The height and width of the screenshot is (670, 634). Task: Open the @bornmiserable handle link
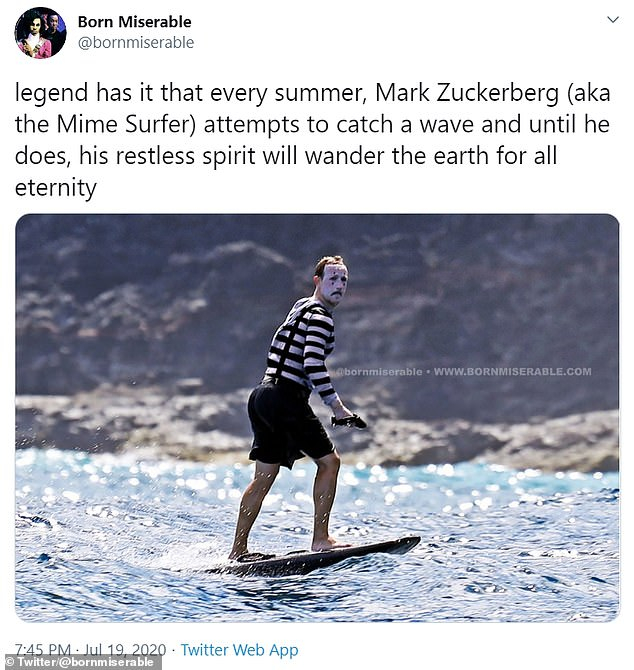coord(136,43)
